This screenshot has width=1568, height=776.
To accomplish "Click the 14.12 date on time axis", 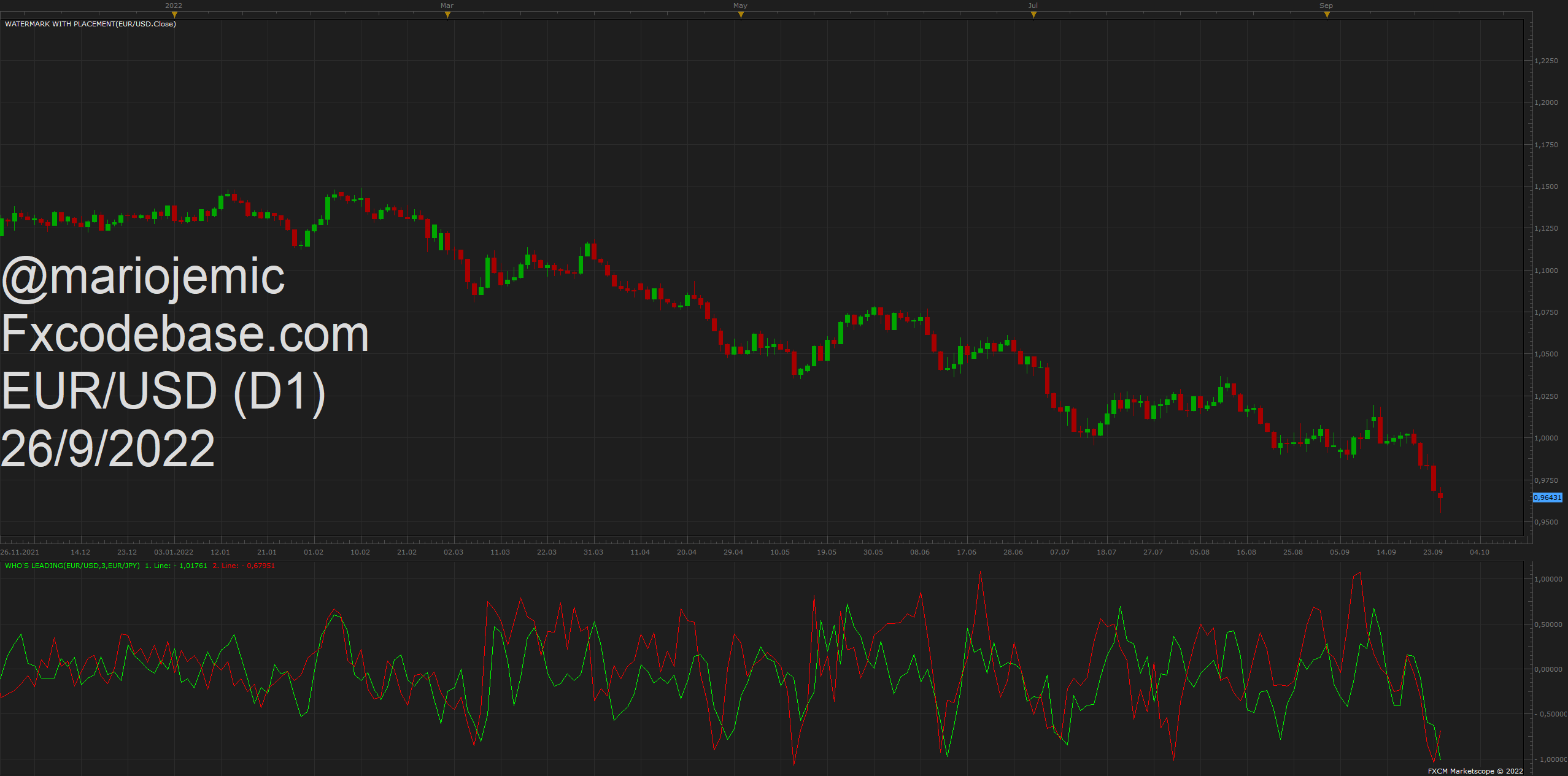I will pyautogui.click(x=80, y=552).
